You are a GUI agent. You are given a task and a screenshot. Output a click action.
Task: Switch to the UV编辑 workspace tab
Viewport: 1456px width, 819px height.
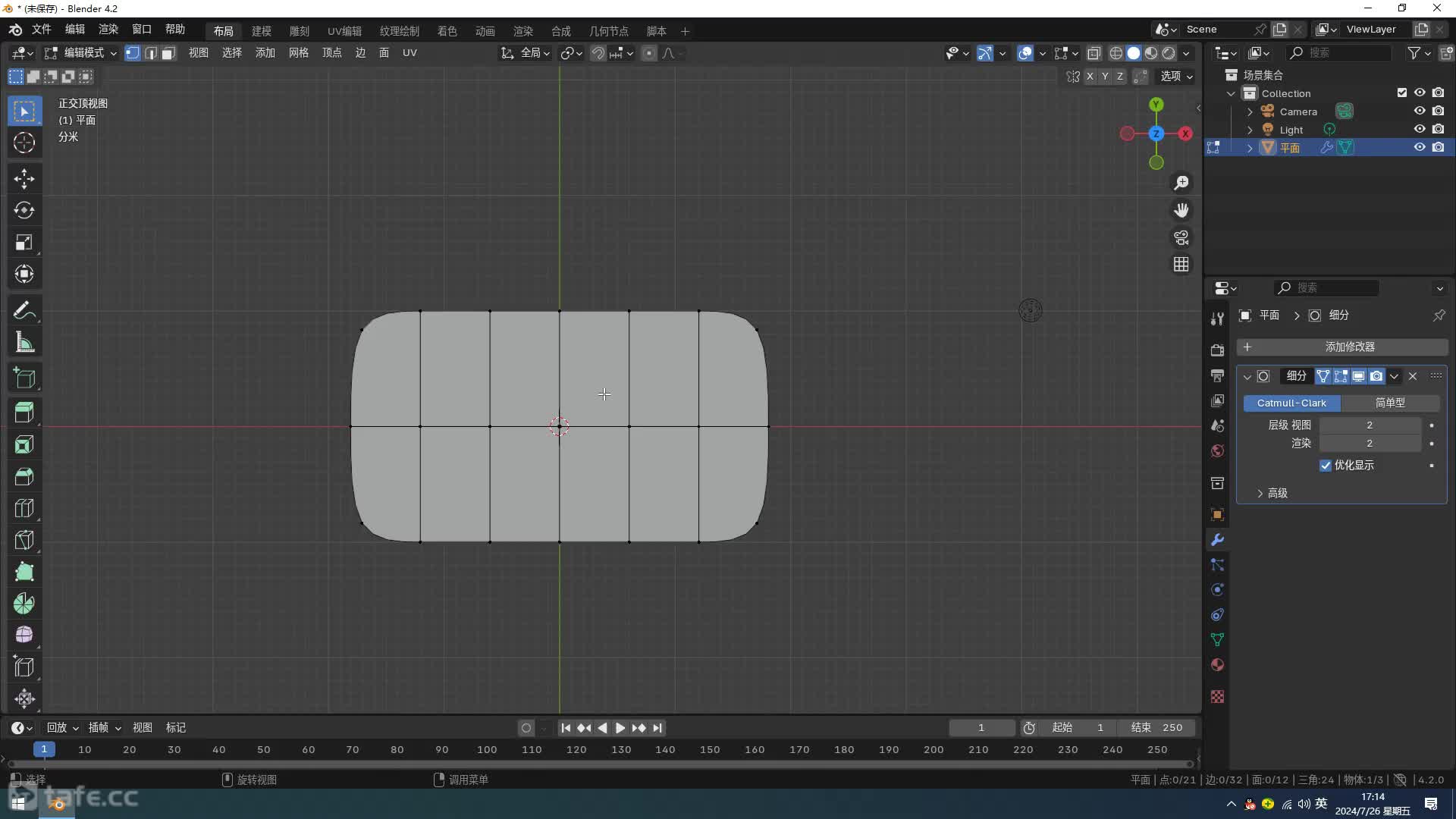click(x=344, y=31)
